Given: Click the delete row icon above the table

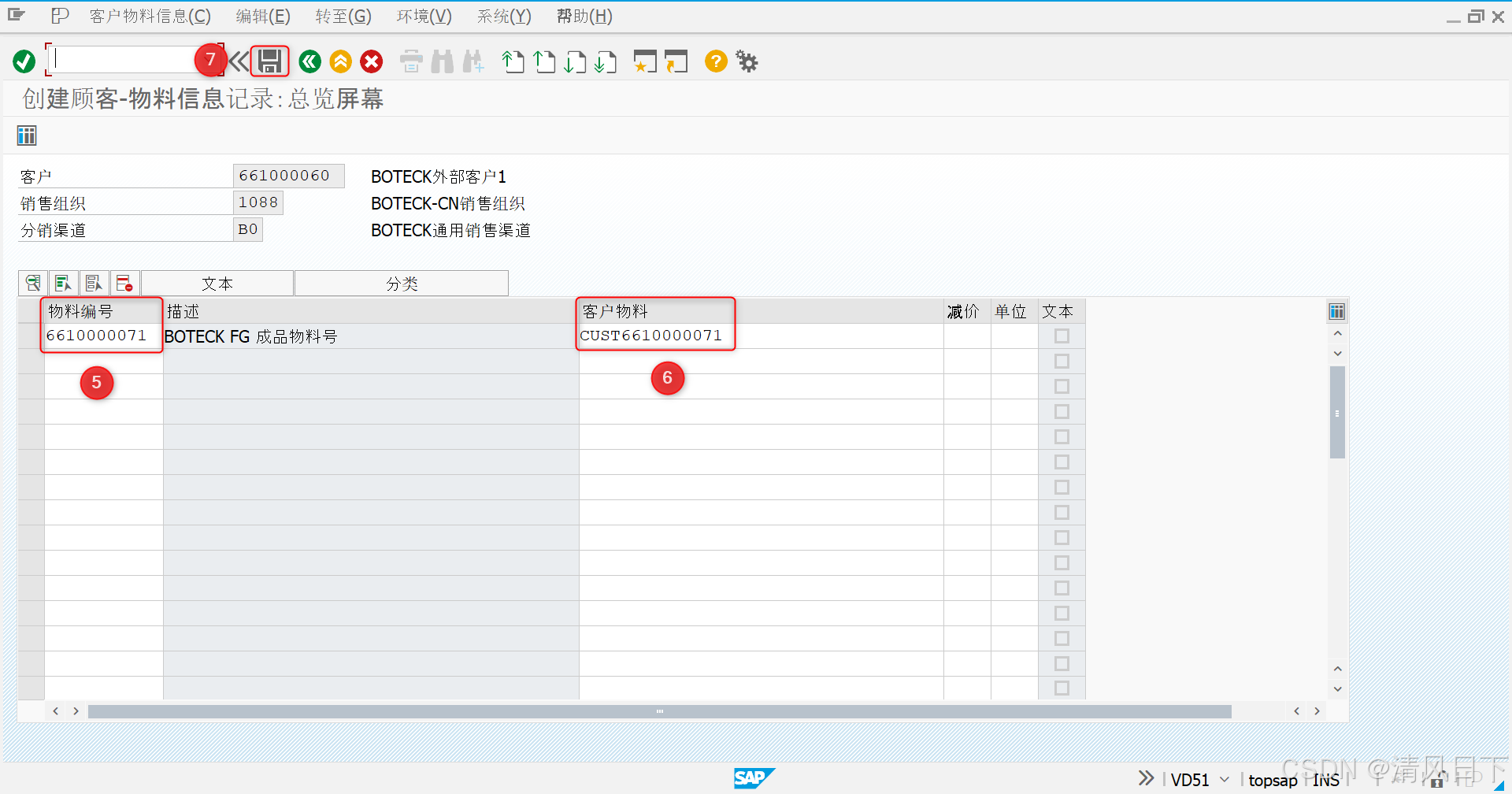Looking at the screenshot, I should pyautogui.click(x=124, y=283).
